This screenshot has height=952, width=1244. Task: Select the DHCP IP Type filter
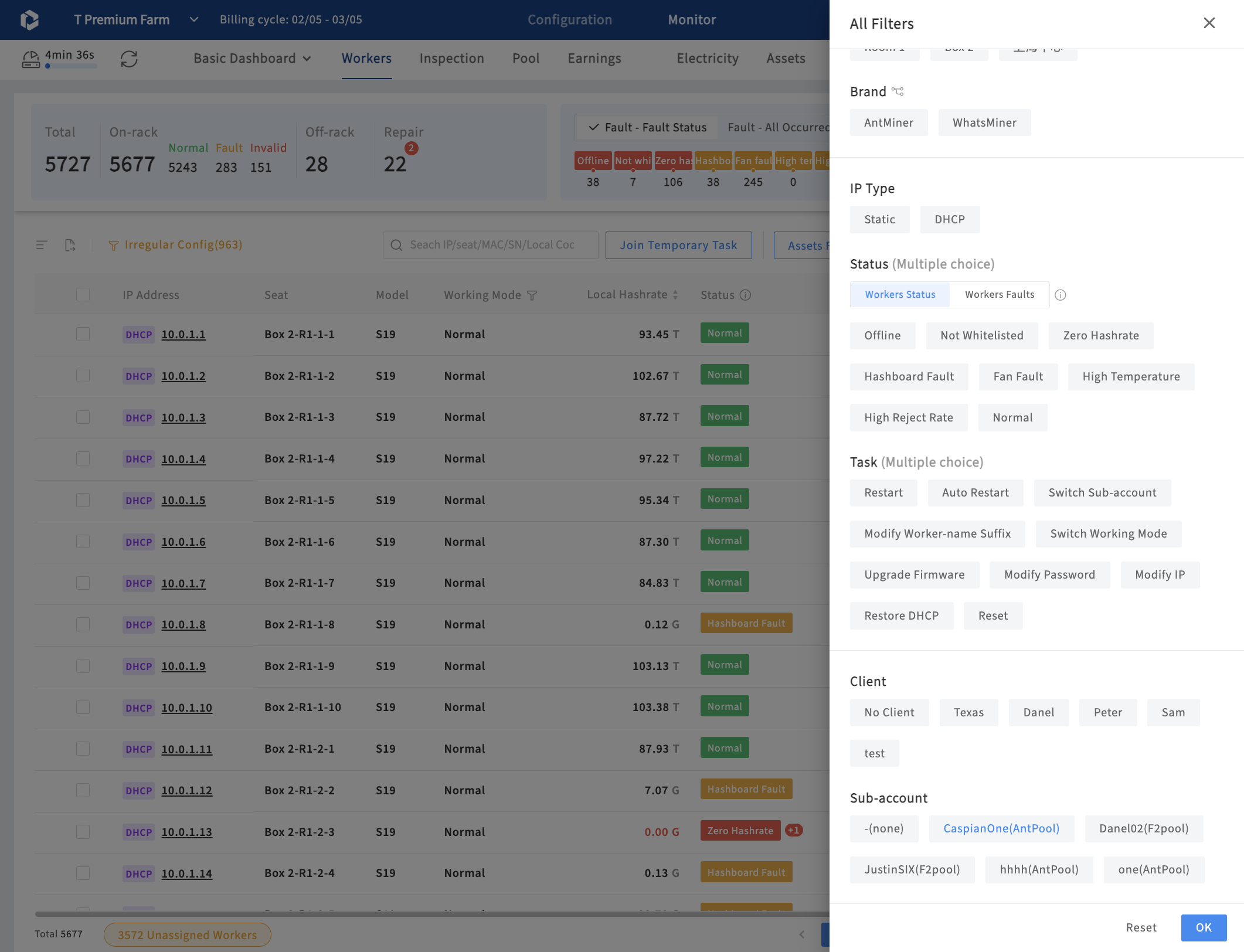point(949,219)
